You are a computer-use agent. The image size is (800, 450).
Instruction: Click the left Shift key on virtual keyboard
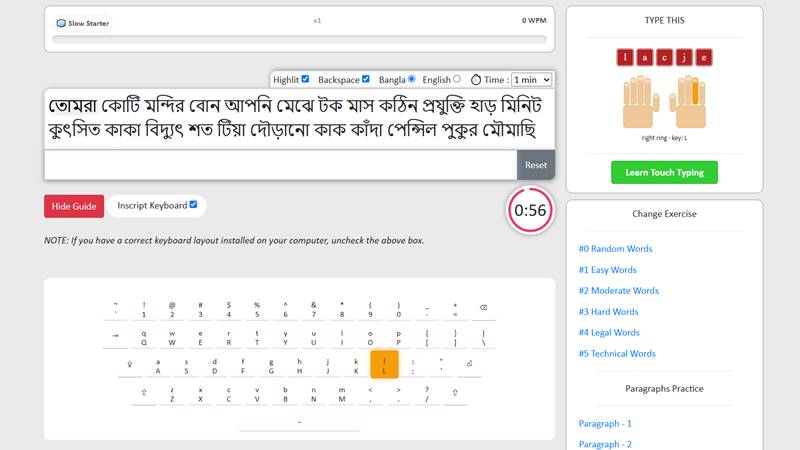(x=144, y=392)
